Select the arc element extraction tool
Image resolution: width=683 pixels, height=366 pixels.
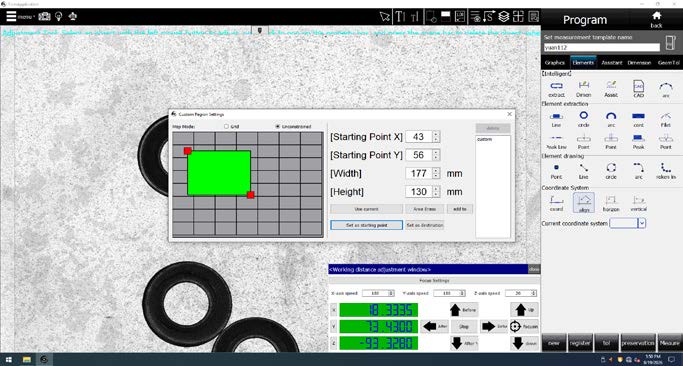point(611,119)
